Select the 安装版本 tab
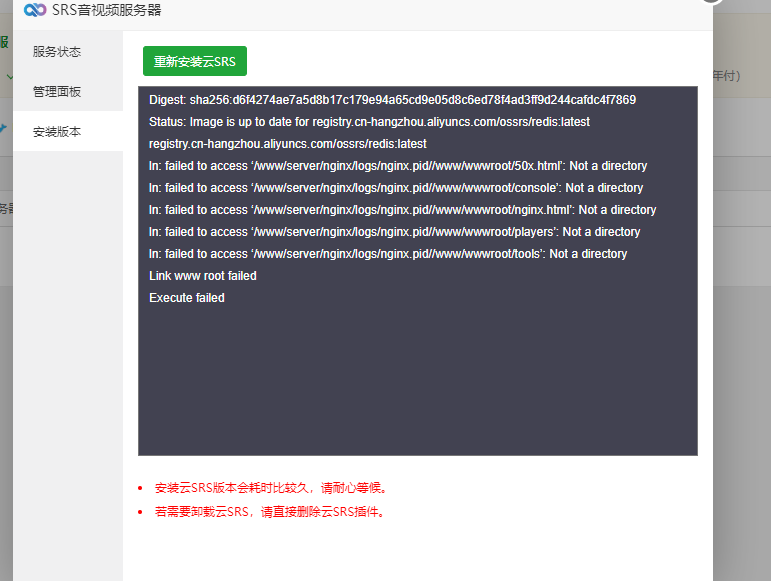 pos(68,131)
